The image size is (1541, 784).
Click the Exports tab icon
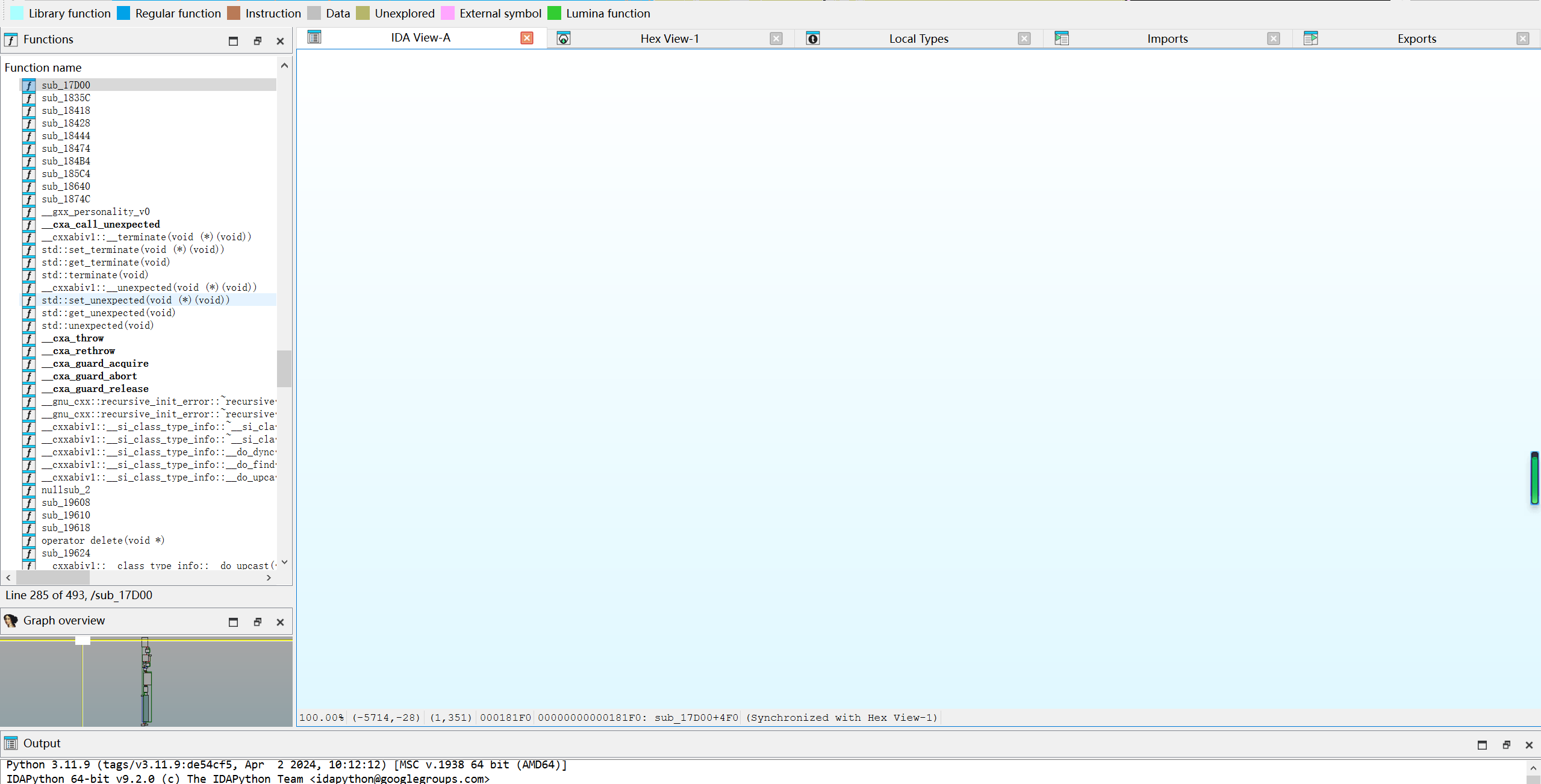pyautogui.click(x=1310, y=39)
